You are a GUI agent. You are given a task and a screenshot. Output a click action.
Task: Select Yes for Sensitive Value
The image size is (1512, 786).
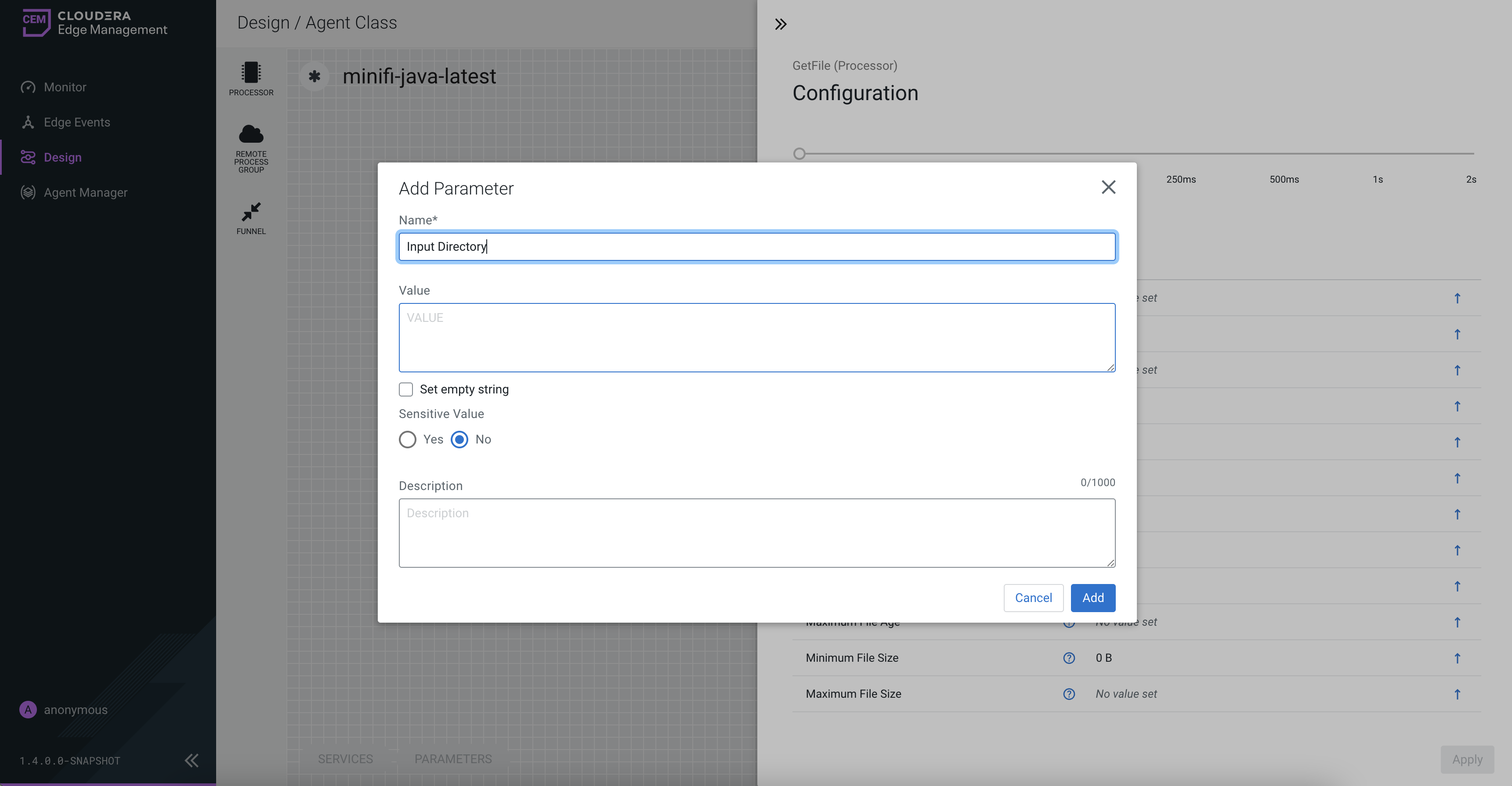(x=407, y=440)
